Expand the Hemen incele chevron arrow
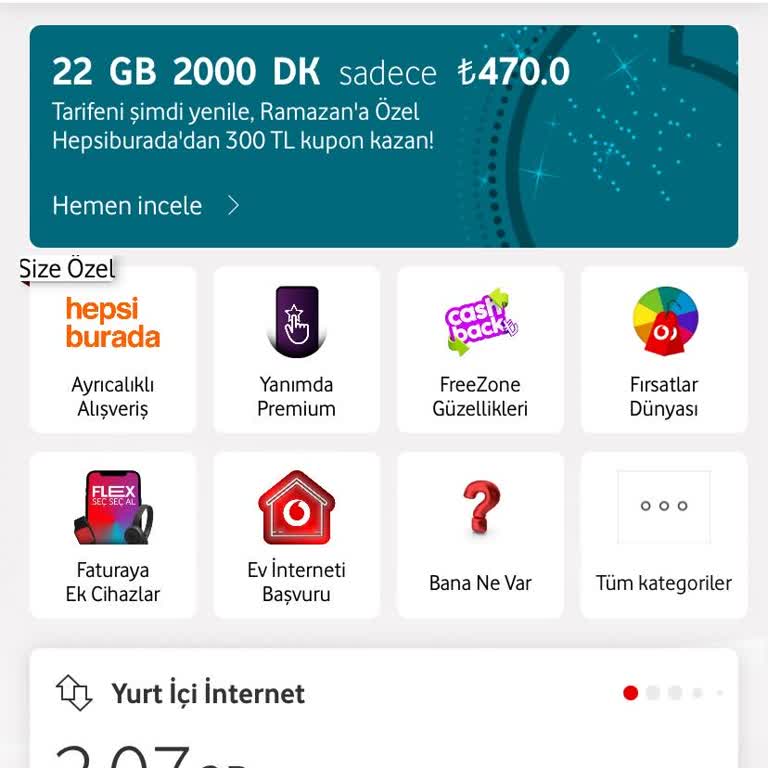The image size is (768, 768). coord(233,206)
